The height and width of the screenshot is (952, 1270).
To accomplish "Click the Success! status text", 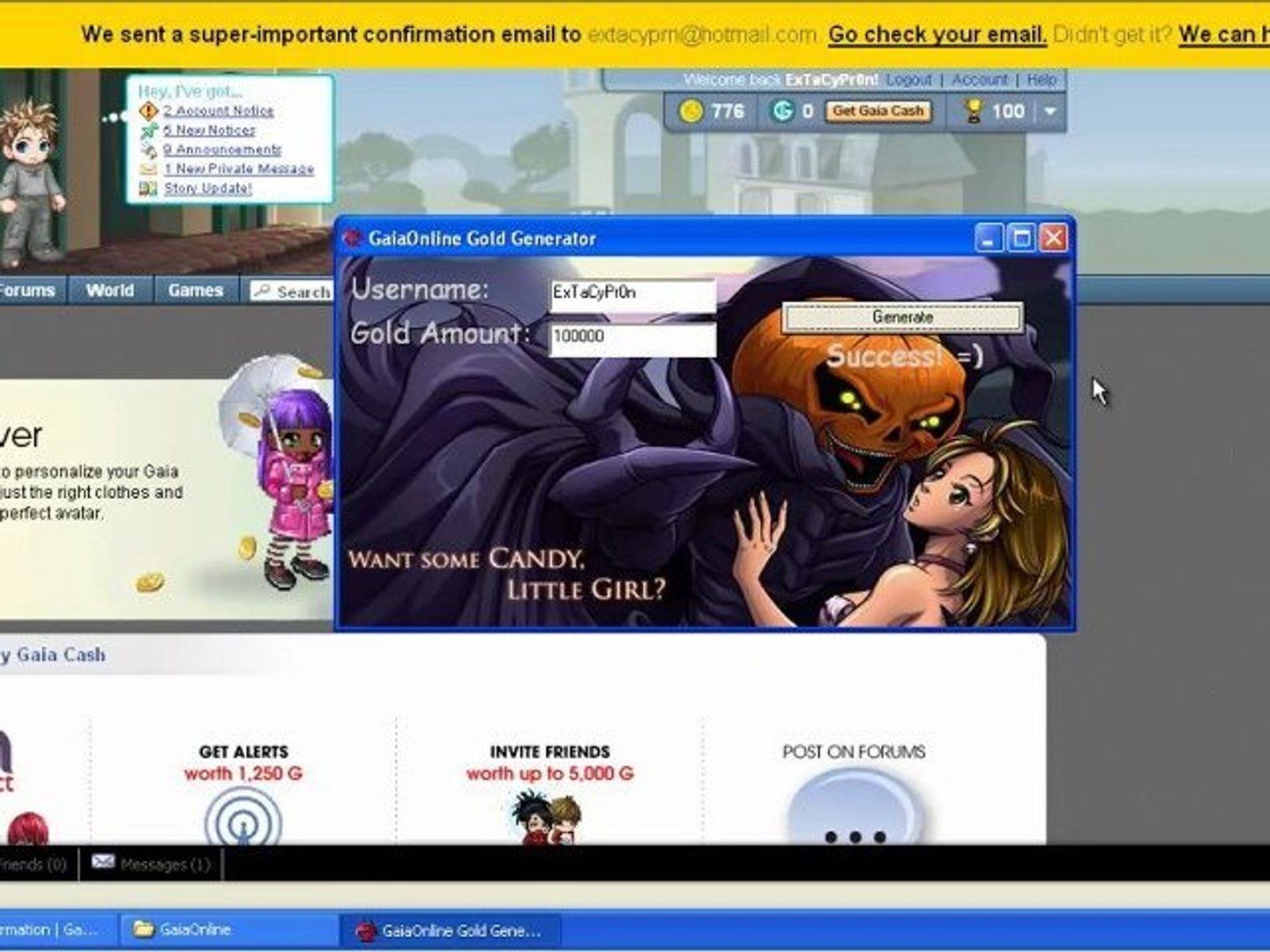I will [x=904, y=356].
